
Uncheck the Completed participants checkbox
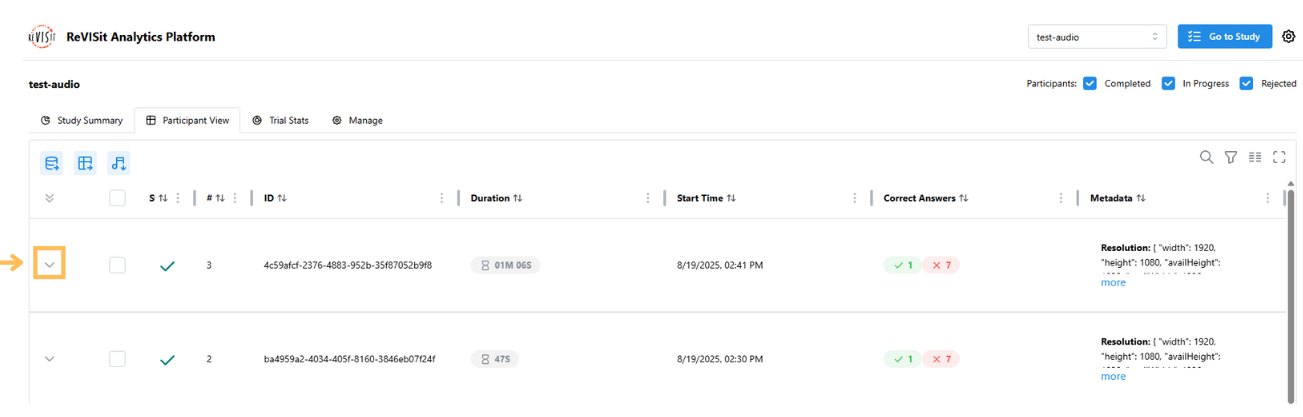[x=1090, y=84]
